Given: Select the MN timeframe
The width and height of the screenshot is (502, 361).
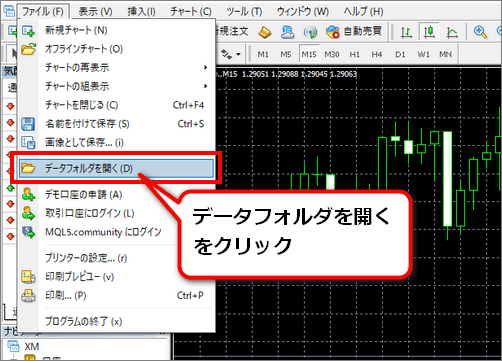Looking at the screenshot, I should (445, 54).
